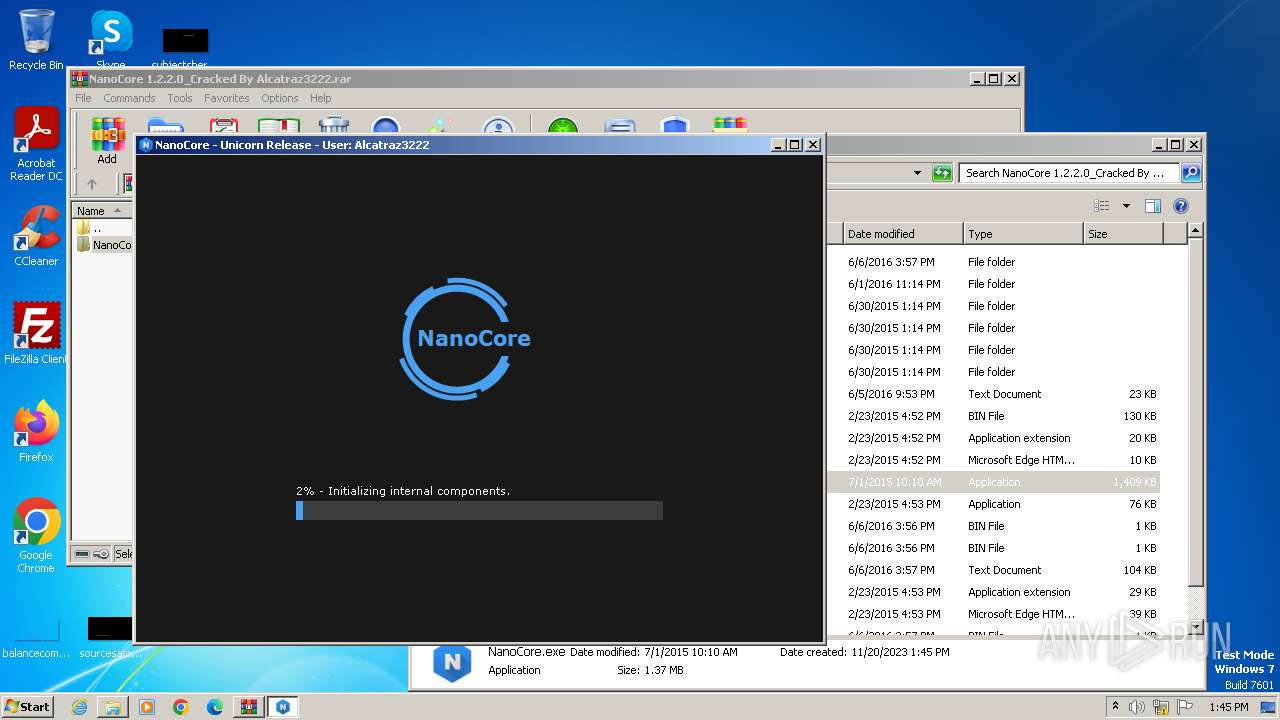Open the Recycle Bin desktop icon
This screenshot has width=1280, height=720.
[36, 40]
